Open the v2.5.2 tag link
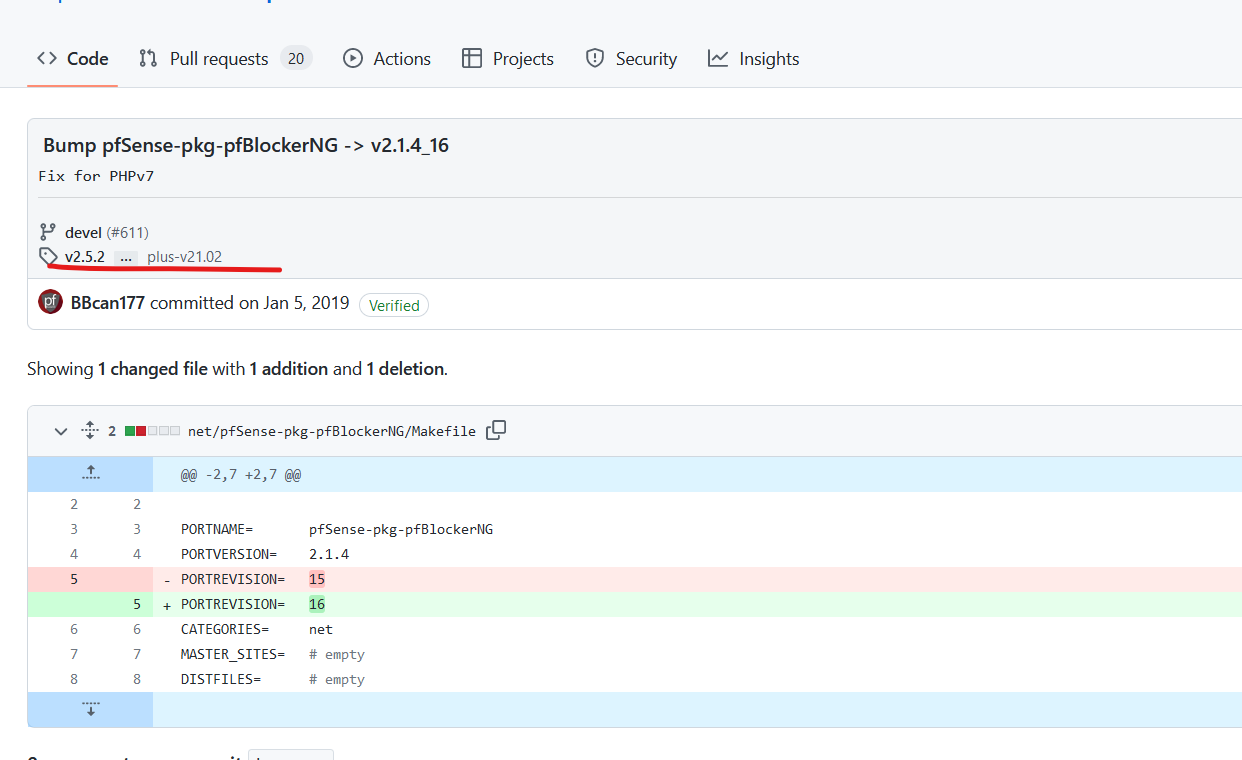The width and height of the screenshot is (1242, 760). (85, 257)
